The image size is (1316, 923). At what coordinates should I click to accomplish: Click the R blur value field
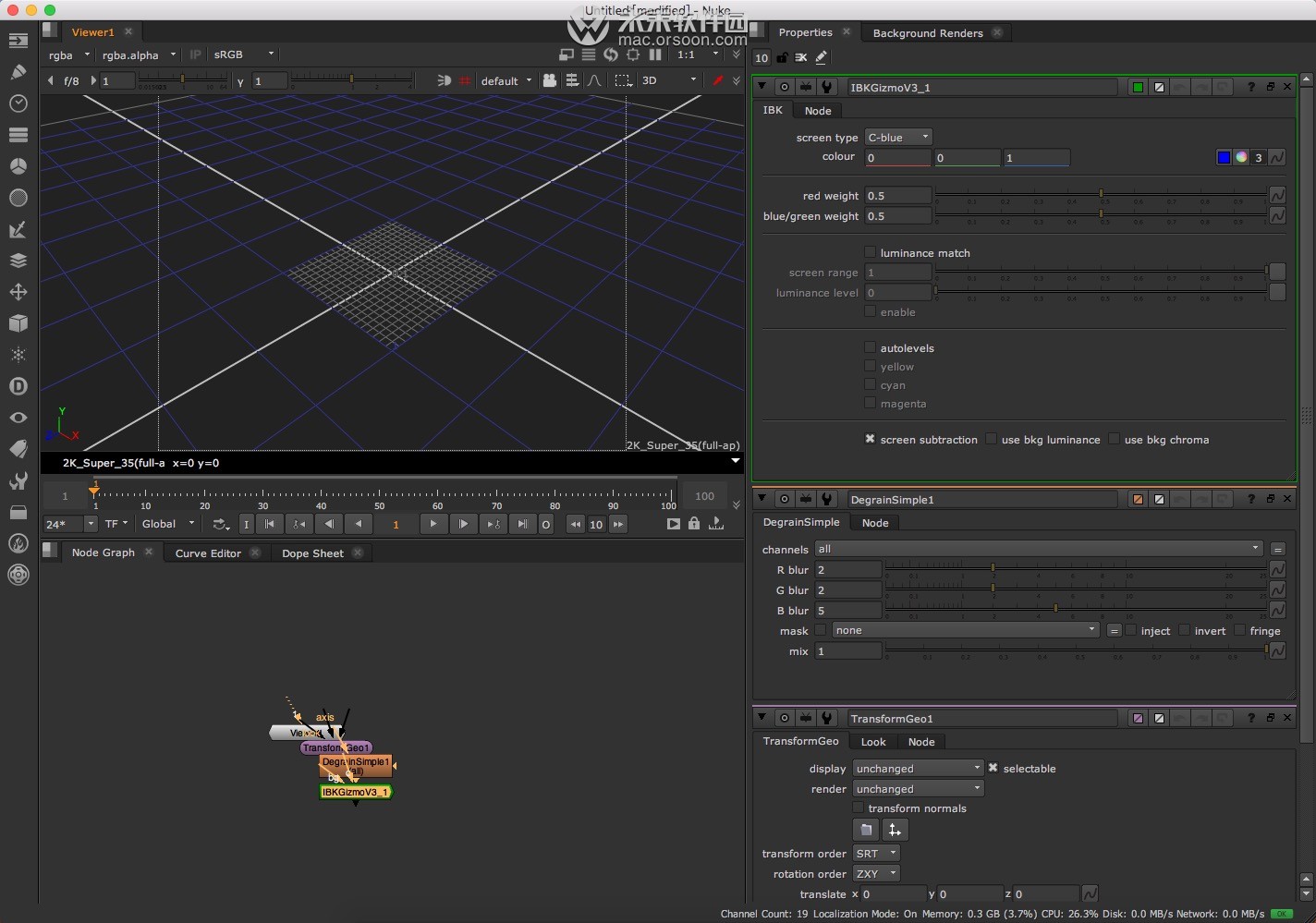tap(847, 569)
